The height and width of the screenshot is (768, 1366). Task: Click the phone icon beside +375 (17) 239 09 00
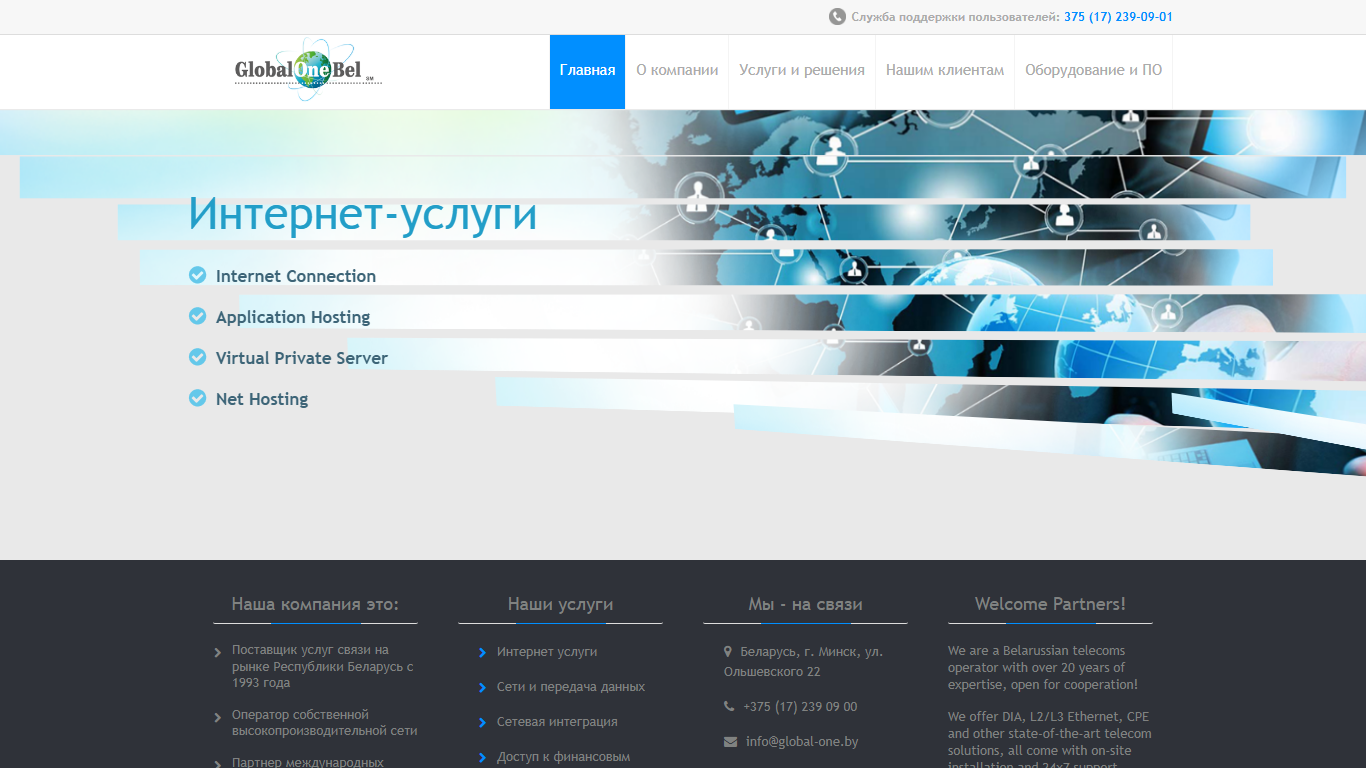tap(729, 706)
